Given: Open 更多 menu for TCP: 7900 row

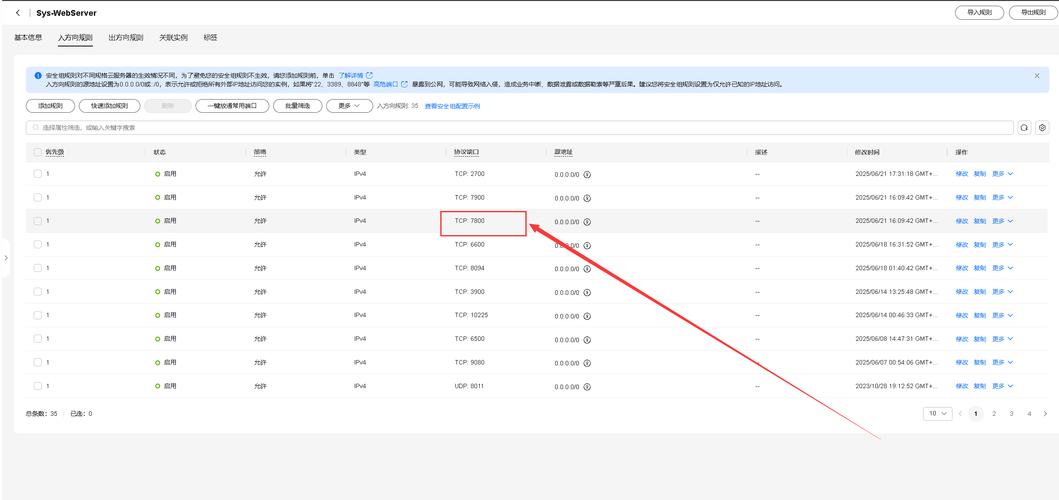Looking at the screenshot, I should click(x=1003, y=197).
